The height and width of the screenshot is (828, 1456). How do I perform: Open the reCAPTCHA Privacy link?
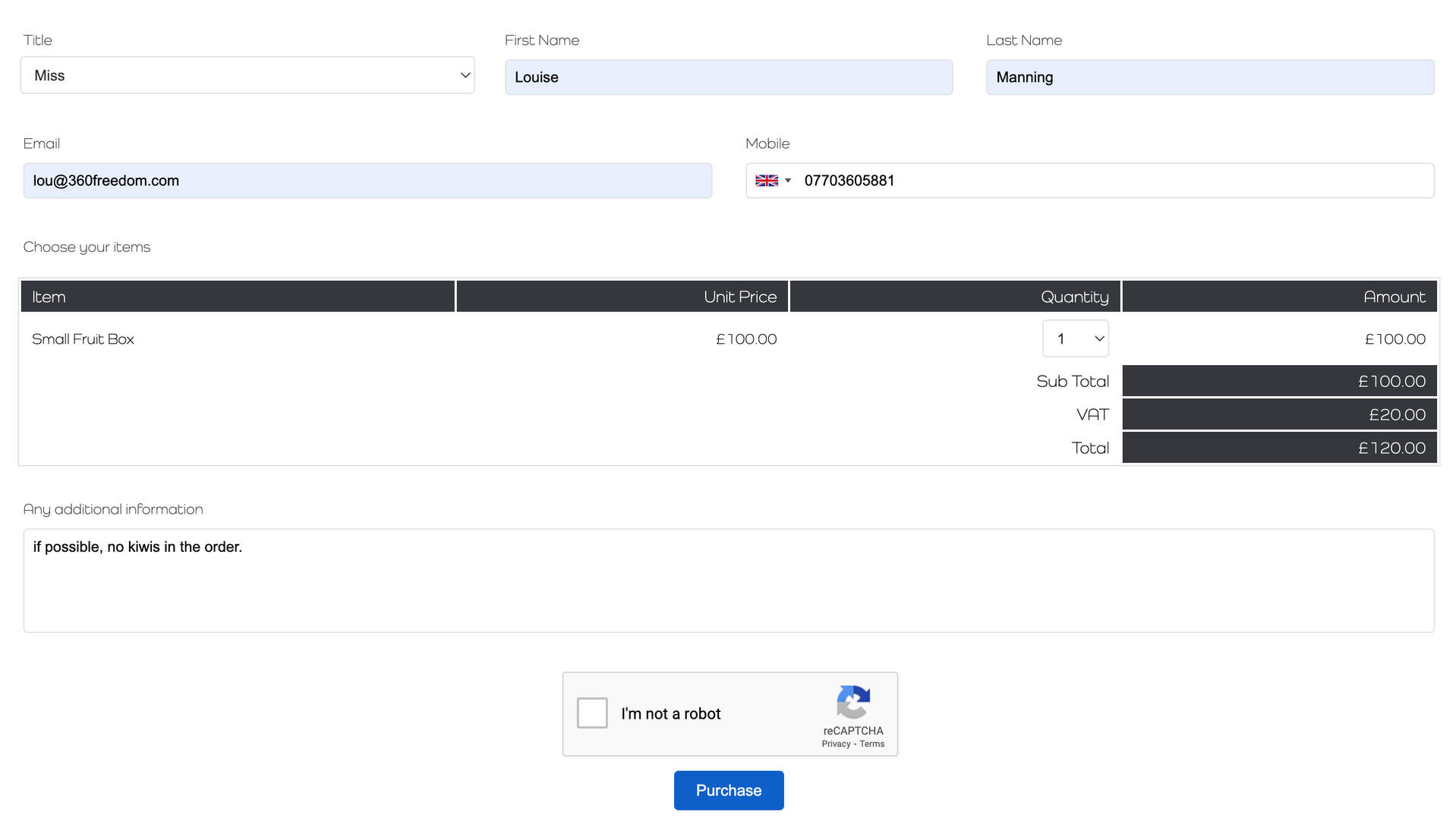point(836,745)
